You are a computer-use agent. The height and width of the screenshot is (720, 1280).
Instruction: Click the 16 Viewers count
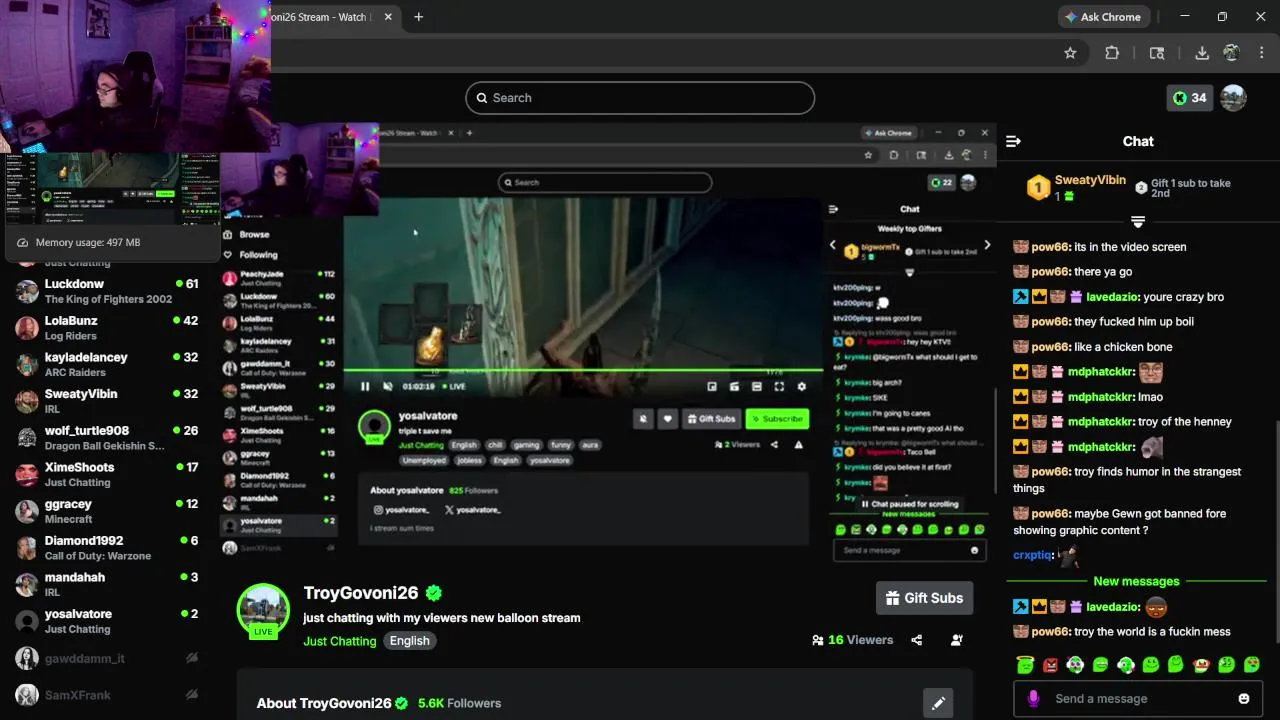coord(852,640)
